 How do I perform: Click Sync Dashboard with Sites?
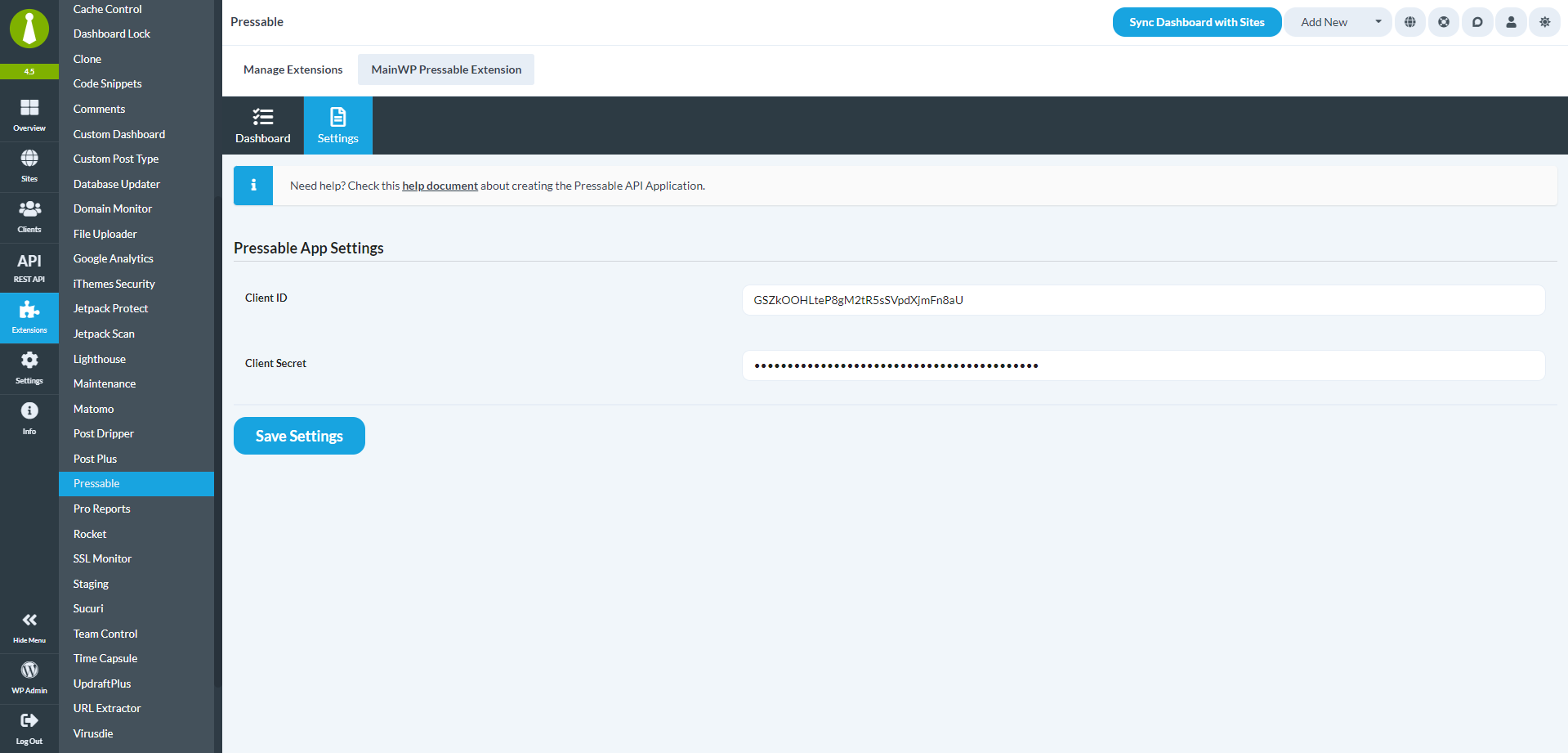click(1197, 22)
